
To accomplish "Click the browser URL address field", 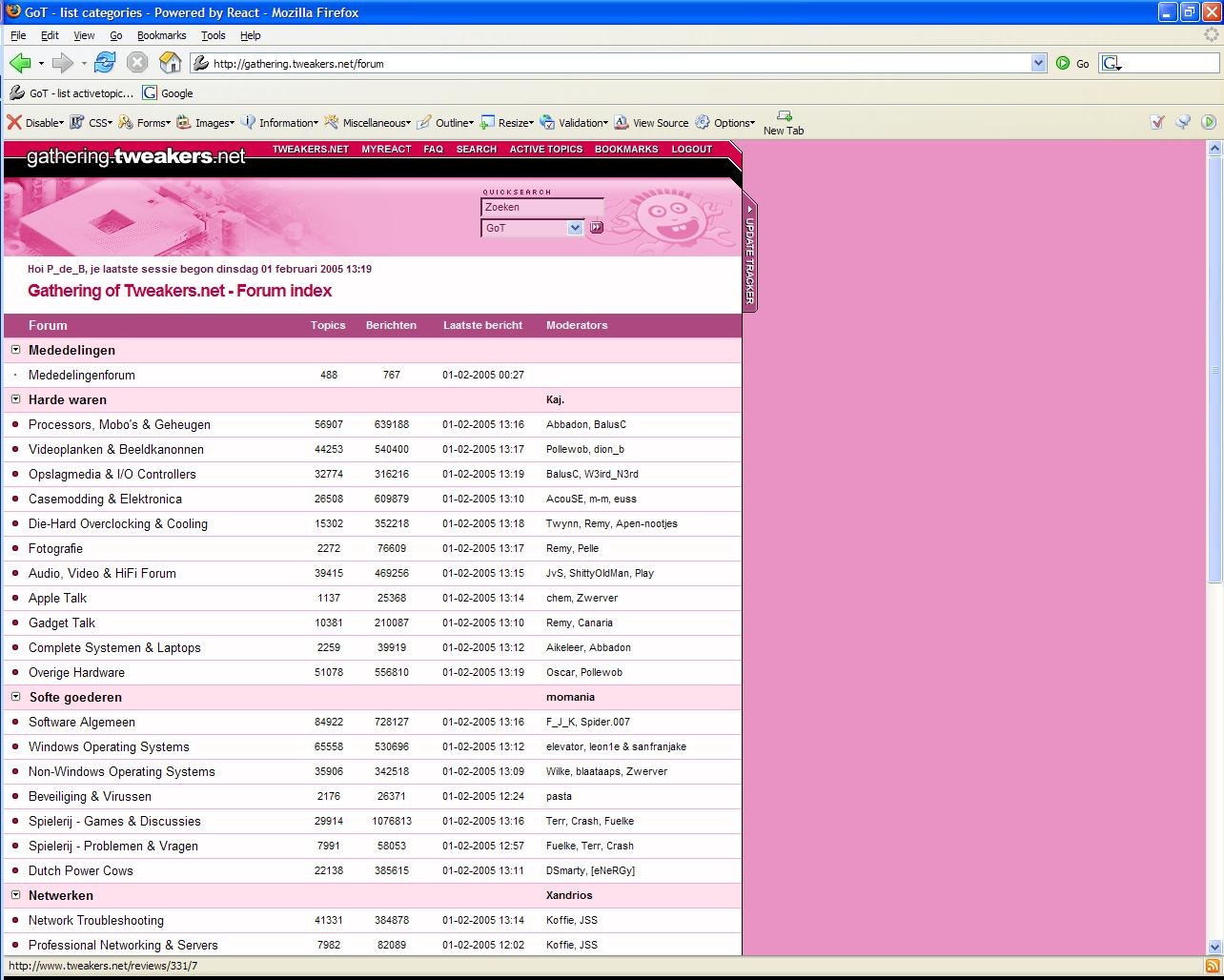I will pyautogui.click(x=610, y=64).
